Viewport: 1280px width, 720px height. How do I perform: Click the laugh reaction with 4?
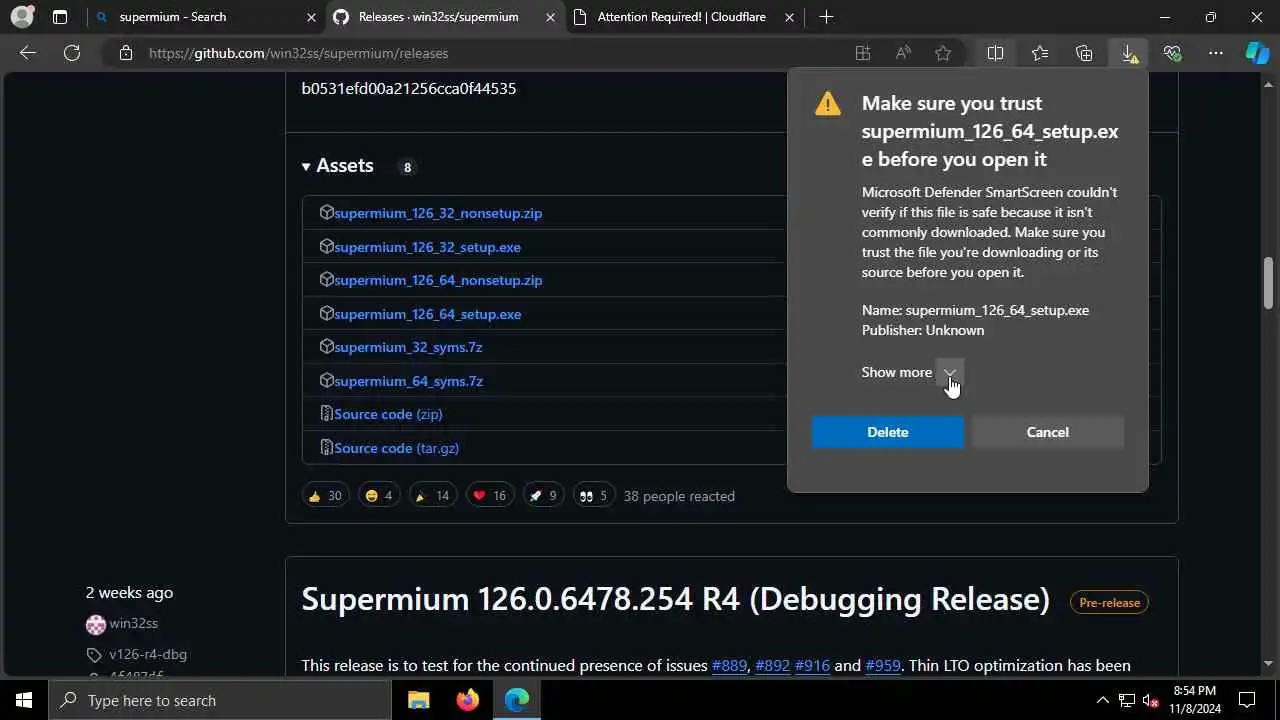[379, 496]
